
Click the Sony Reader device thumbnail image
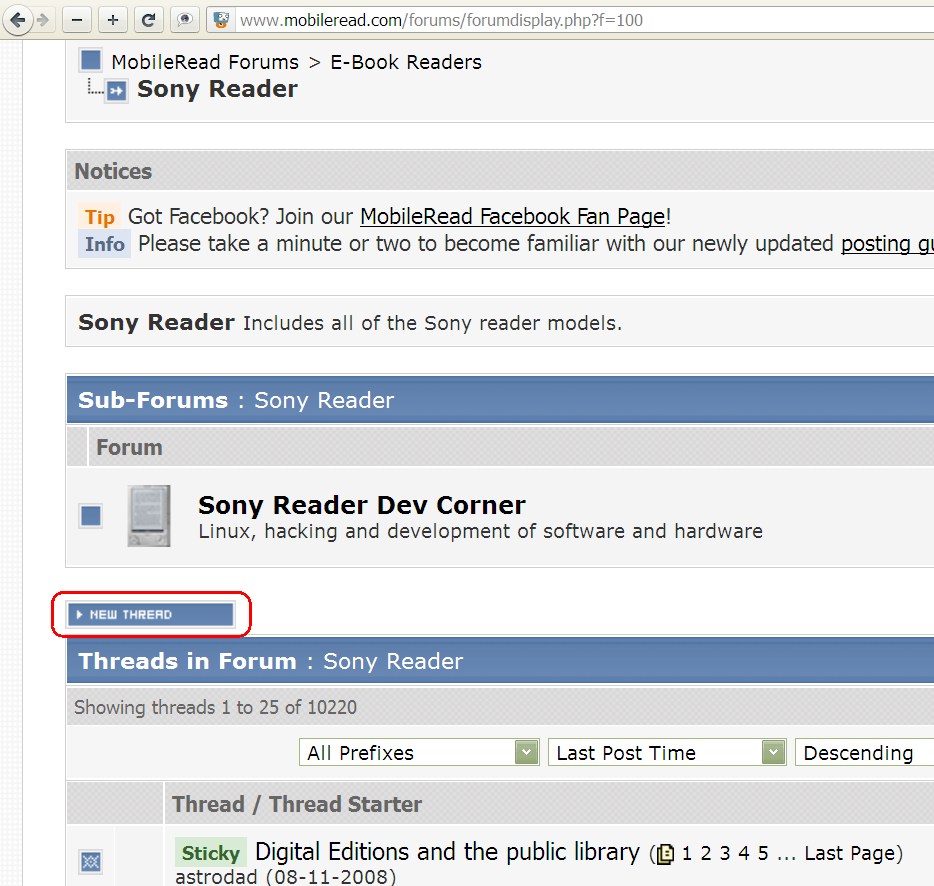point(149,516)
